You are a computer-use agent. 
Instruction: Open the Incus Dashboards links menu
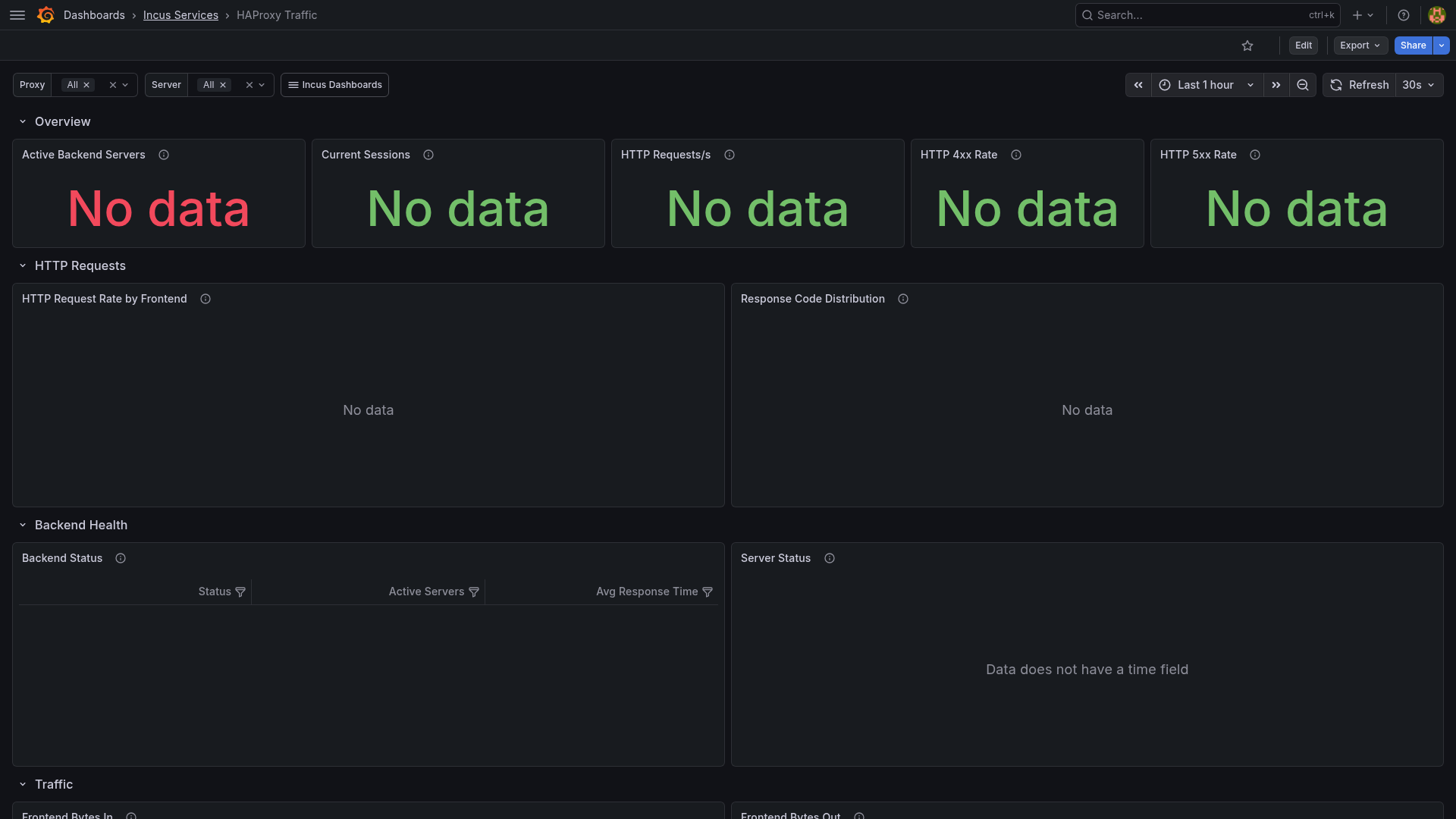click(x=334, y=85)
